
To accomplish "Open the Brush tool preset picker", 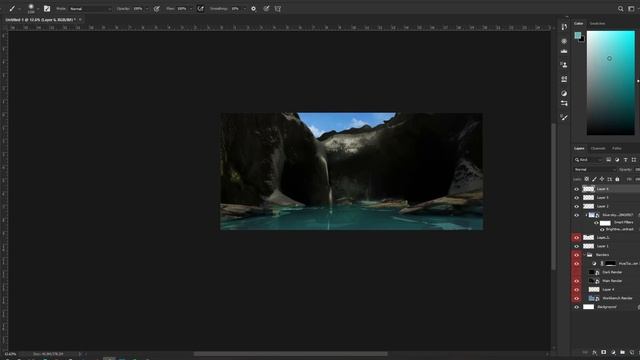I will [x=13, y=9].
